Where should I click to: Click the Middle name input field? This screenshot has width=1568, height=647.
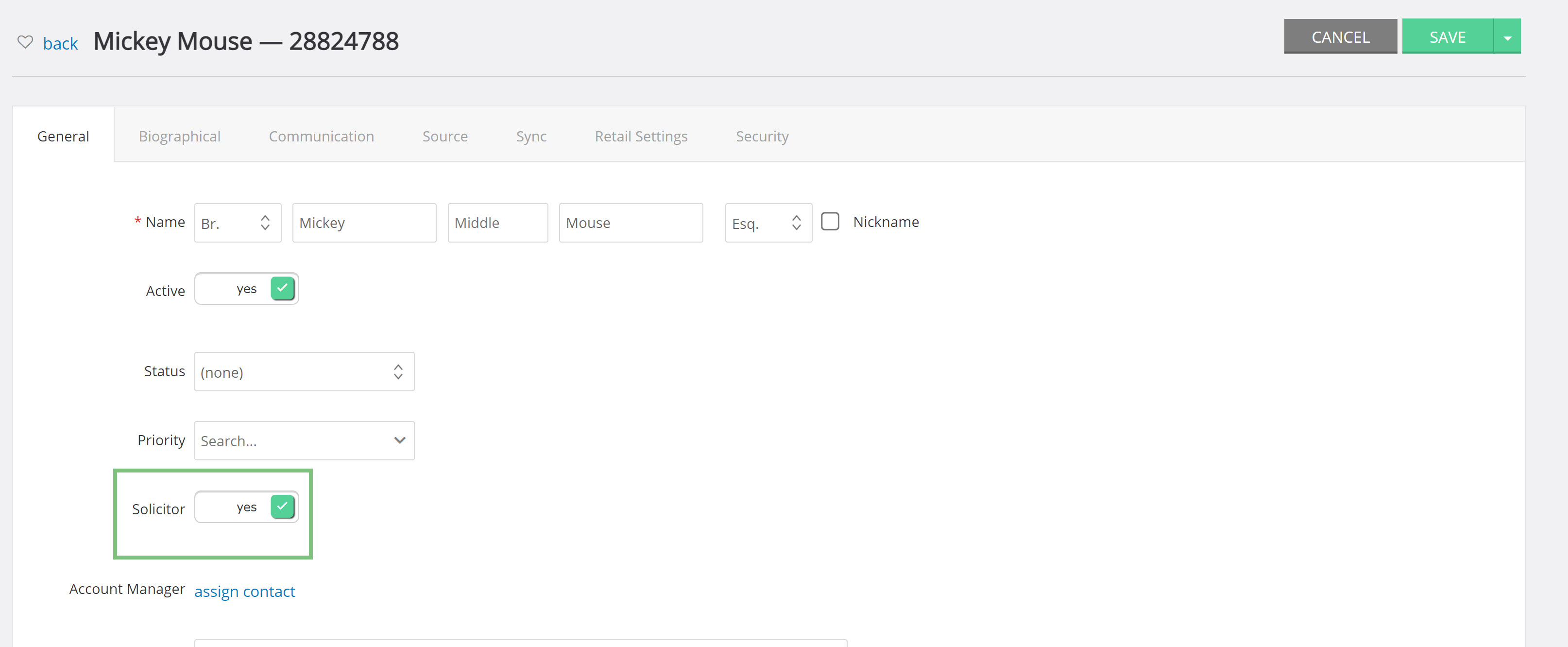coord(498,223)
